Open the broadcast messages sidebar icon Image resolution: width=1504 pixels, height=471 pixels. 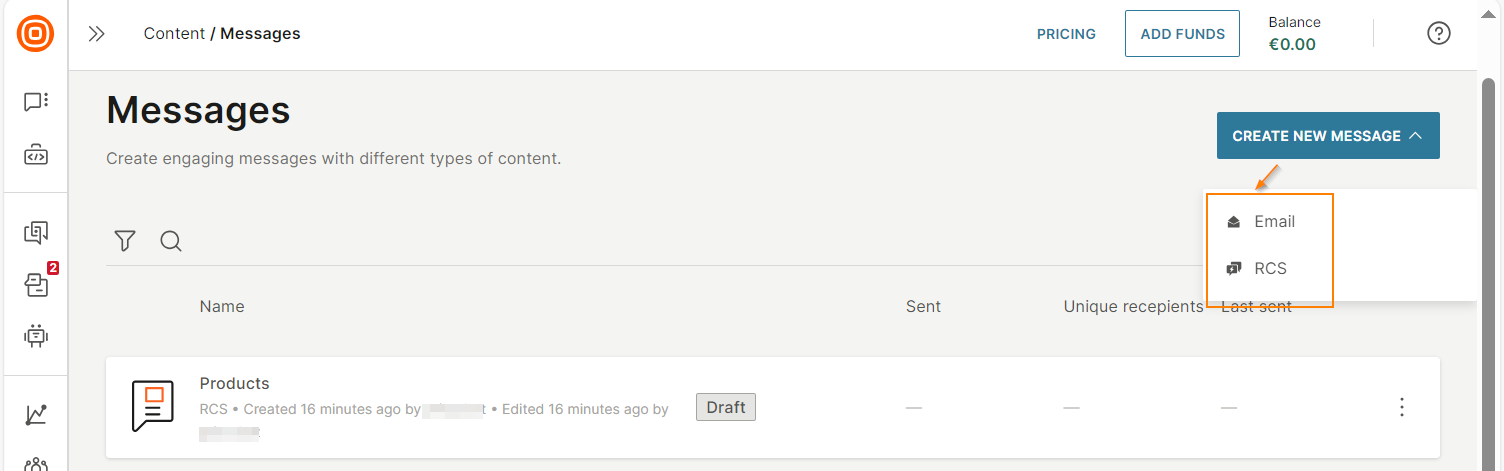(x=36, y=233)
